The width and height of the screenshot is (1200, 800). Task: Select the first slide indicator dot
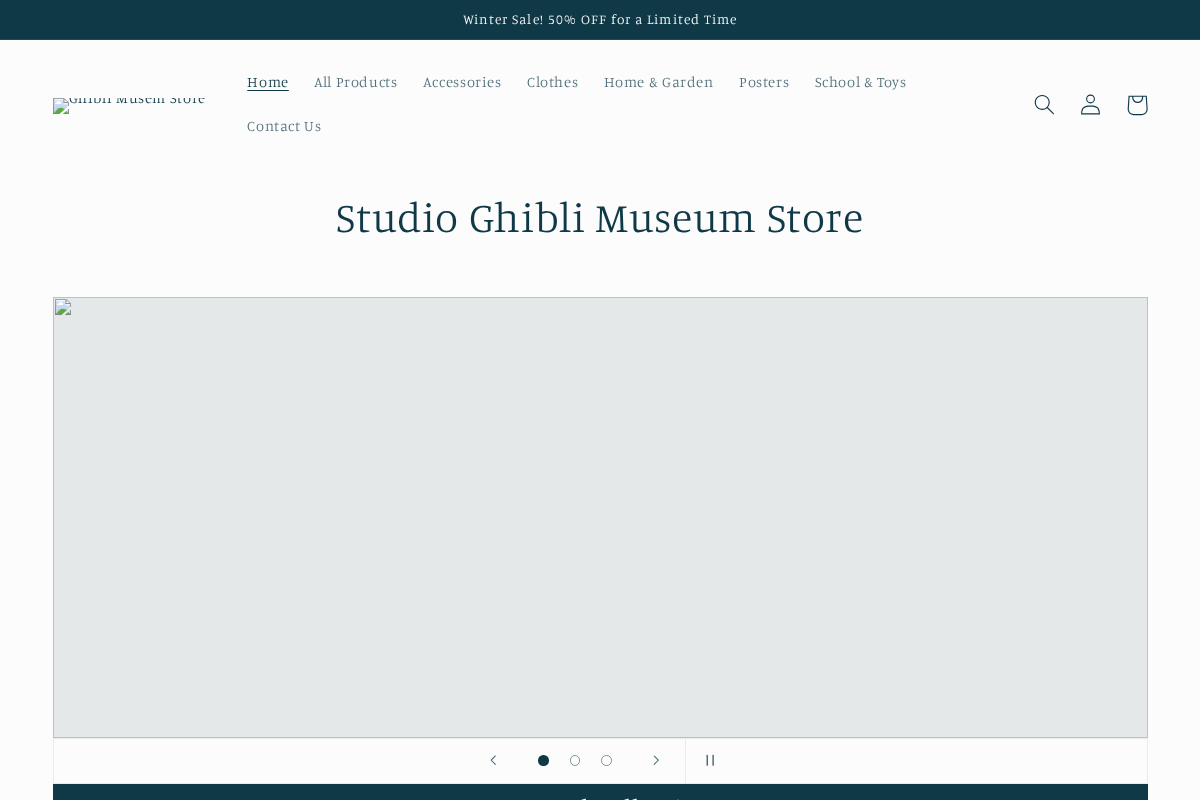coord(543,760)
